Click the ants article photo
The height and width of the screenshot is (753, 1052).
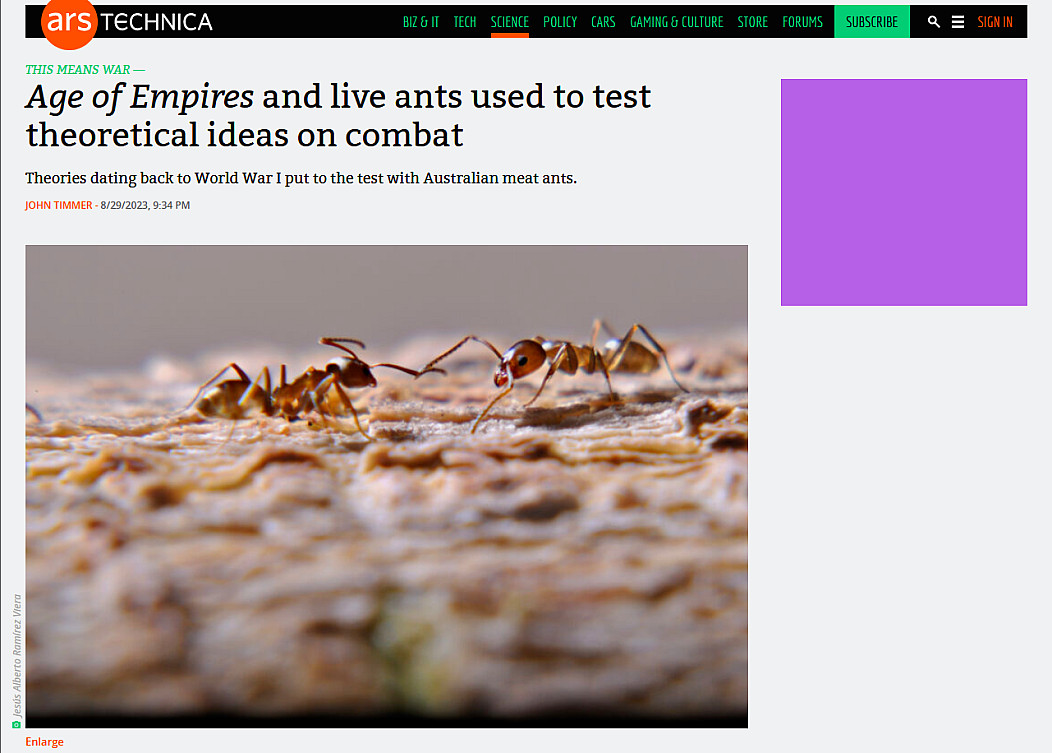386,485
